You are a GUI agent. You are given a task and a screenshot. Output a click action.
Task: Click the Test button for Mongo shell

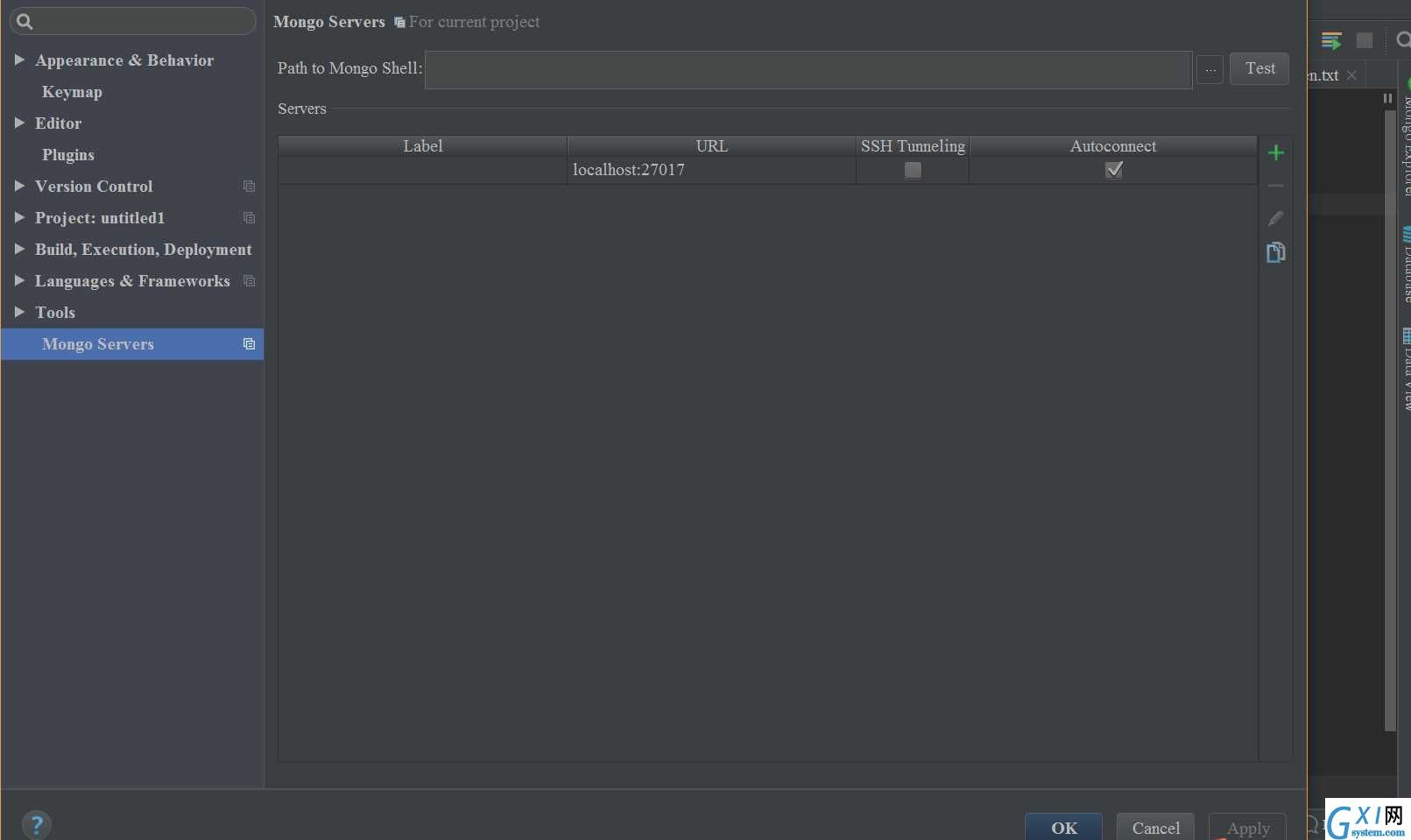(1259, 68)
